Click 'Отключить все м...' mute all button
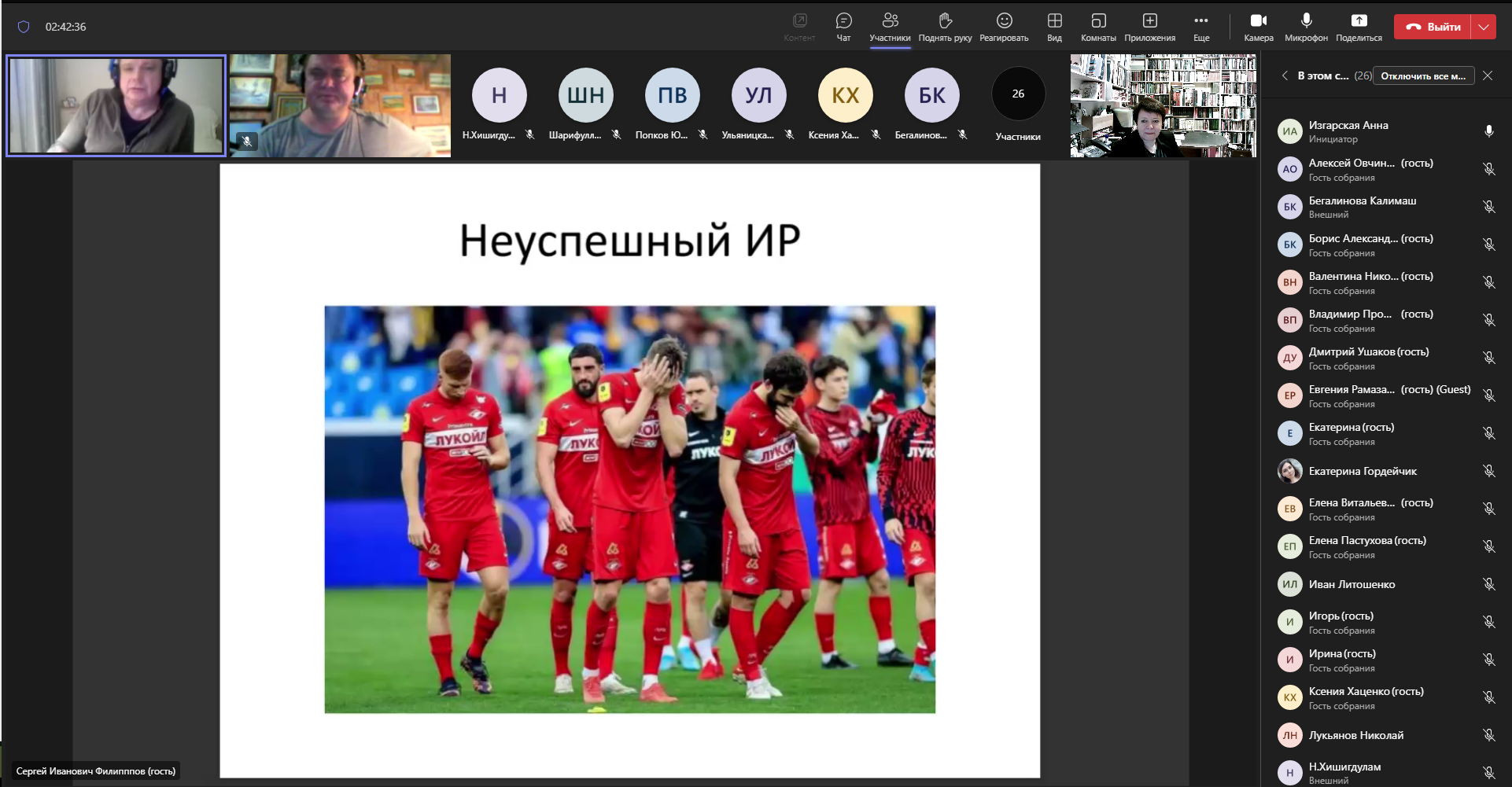 [1423, 76]
